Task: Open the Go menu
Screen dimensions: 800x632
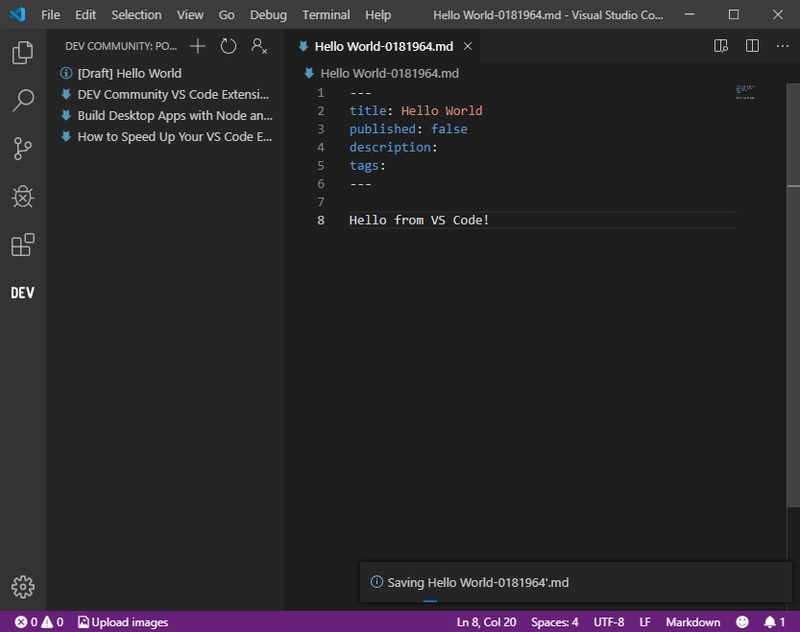Action: (227, 15)
